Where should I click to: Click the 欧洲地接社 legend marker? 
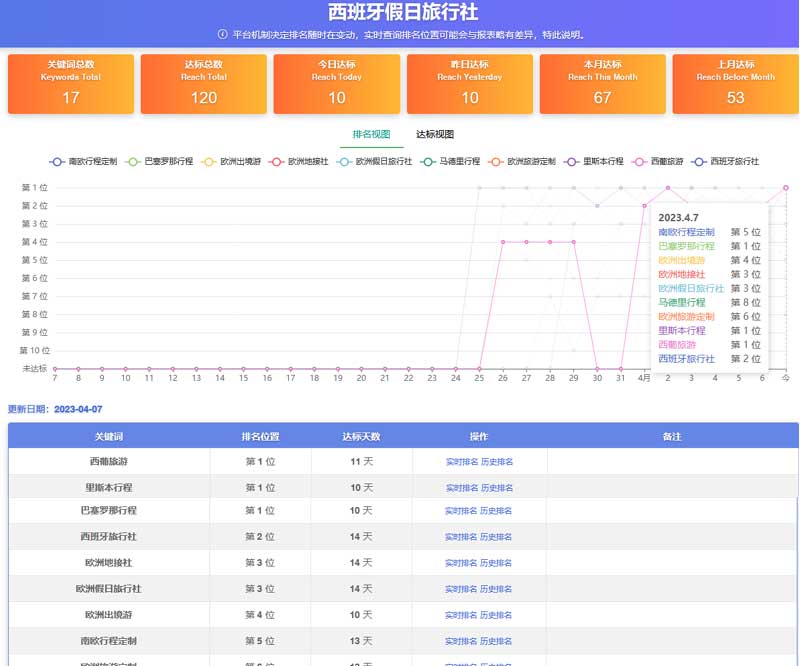[x=276, y=161]
